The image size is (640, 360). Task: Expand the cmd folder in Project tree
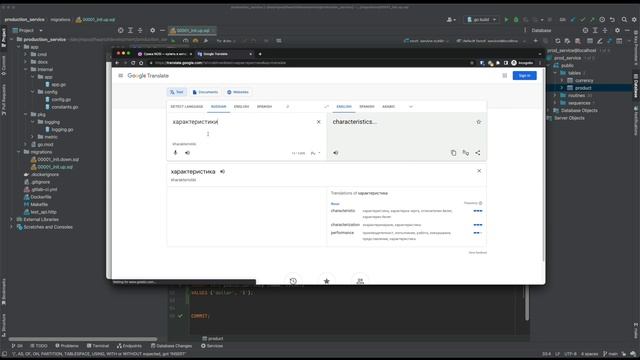click(x=26, y=54)
